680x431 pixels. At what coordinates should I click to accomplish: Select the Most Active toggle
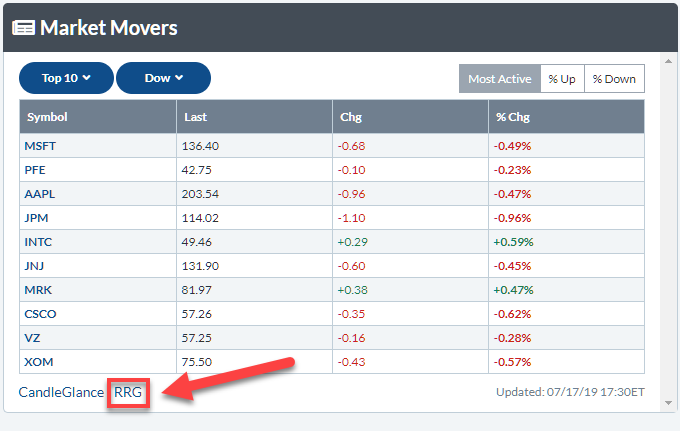coord(499,79)
